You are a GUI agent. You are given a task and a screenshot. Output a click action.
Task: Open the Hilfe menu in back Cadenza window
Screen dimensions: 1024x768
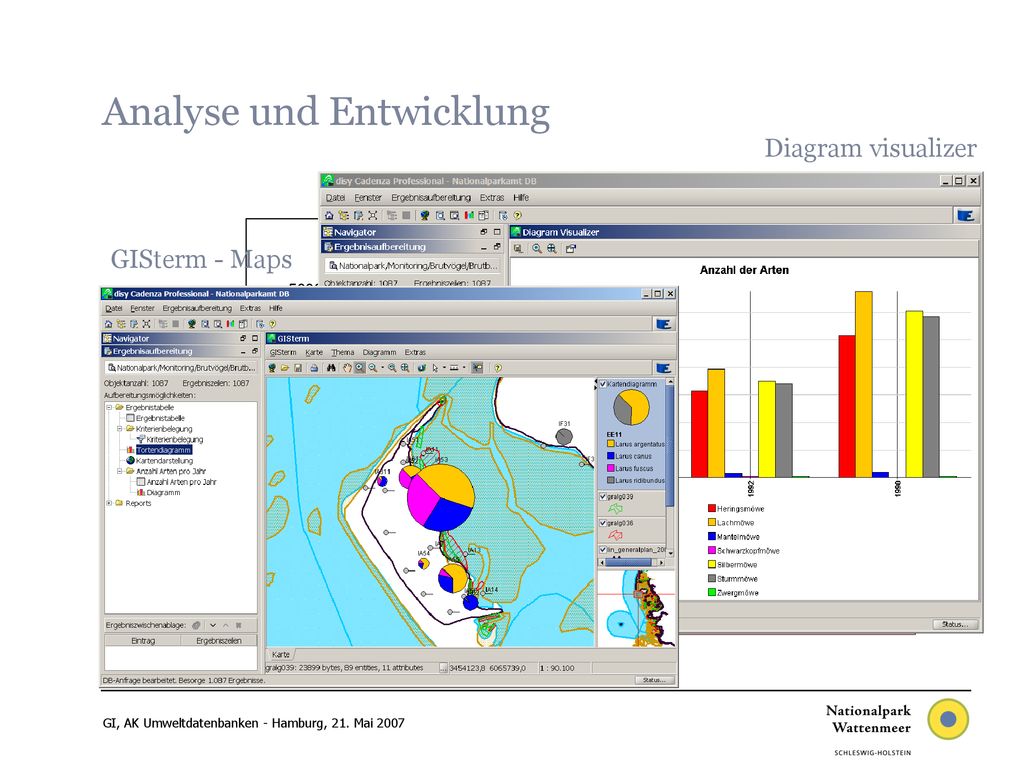(521, 198)
